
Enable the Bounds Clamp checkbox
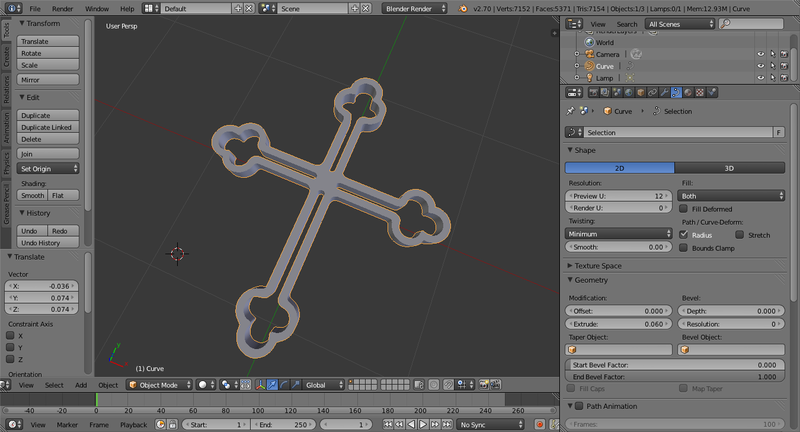click(684, 248)
